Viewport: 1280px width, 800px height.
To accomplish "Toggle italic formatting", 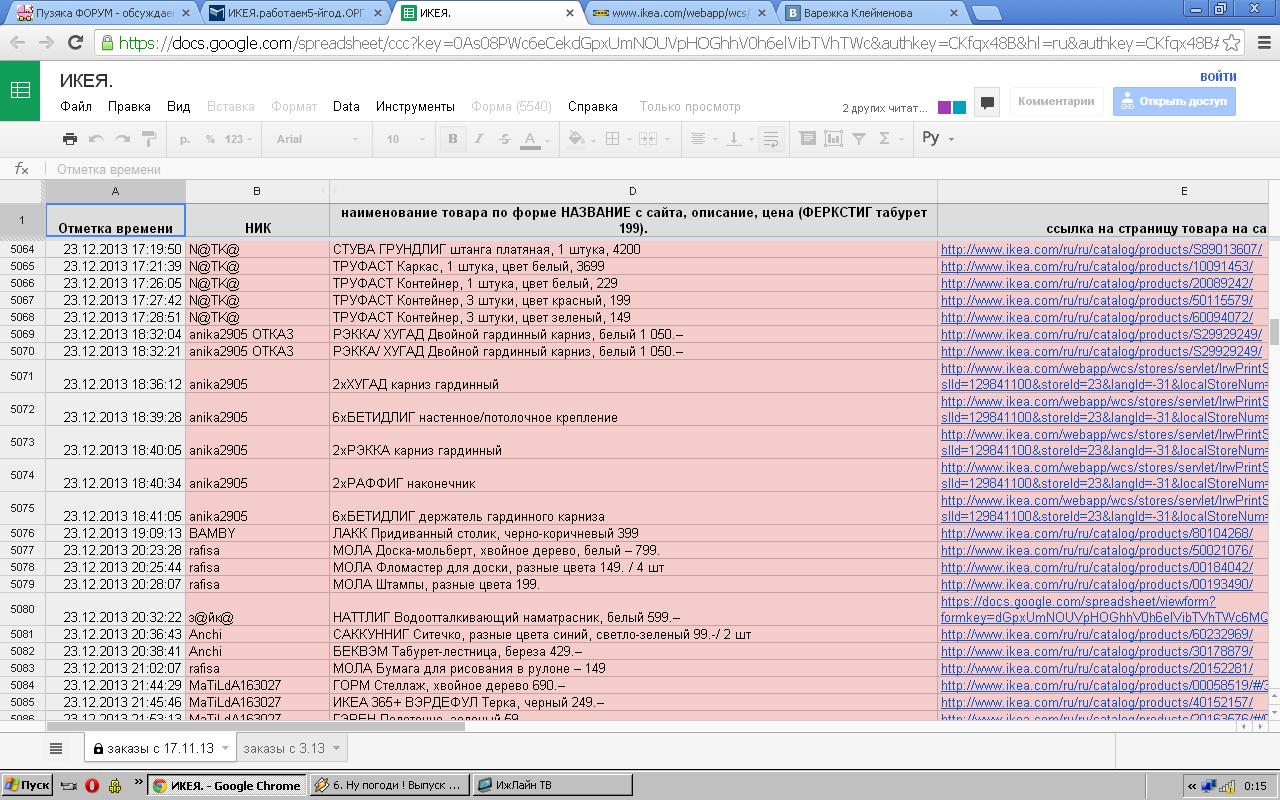I will tap(479, 139).
